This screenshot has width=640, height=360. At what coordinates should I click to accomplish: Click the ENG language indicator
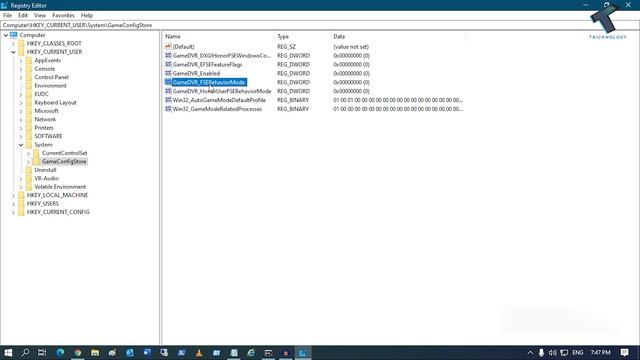coord(578,353)
